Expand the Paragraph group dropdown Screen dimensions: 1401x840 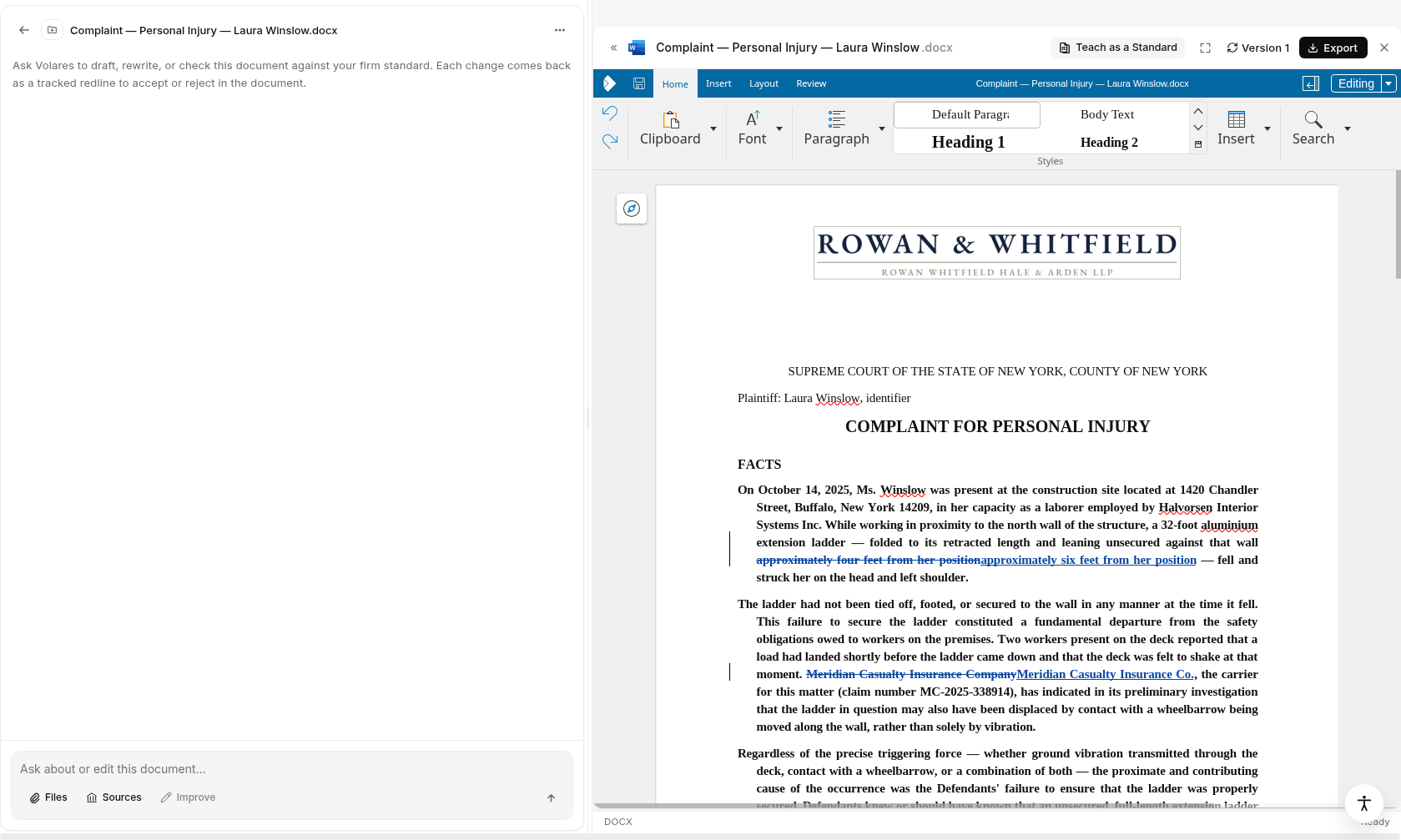[881, 128]
